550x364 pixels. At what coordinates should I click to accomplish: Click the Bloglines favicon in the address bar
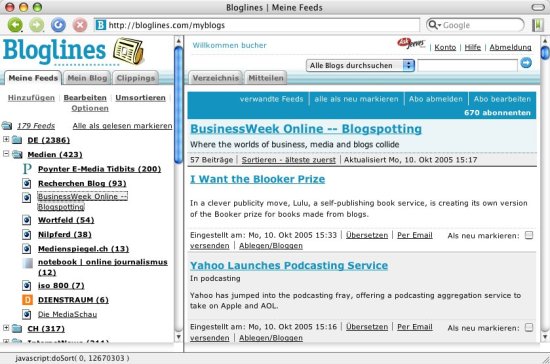coord(101,25)
